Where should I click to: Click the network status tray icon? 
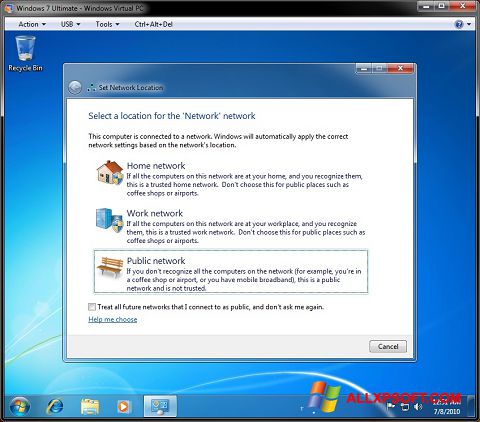(x=405, y=407)
